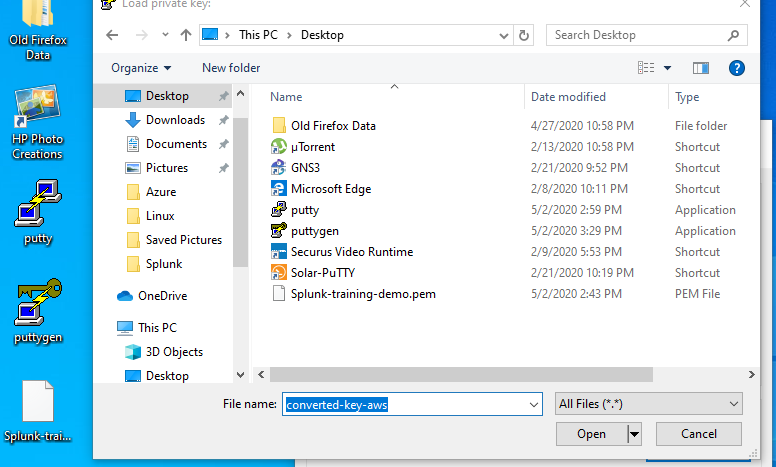This screenshot has height=467, width=776.
Task: Open the recent locations dropdown arrow
Action: pyautogui.click(x=165, y=35)
